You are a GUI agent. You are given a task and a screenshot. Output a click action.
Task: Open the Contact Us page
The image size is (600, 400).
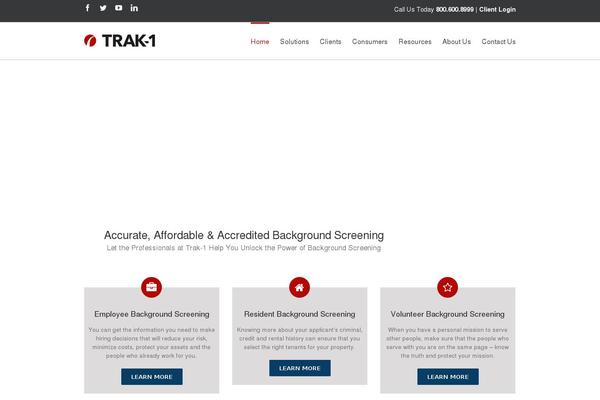tap(499, 41)
